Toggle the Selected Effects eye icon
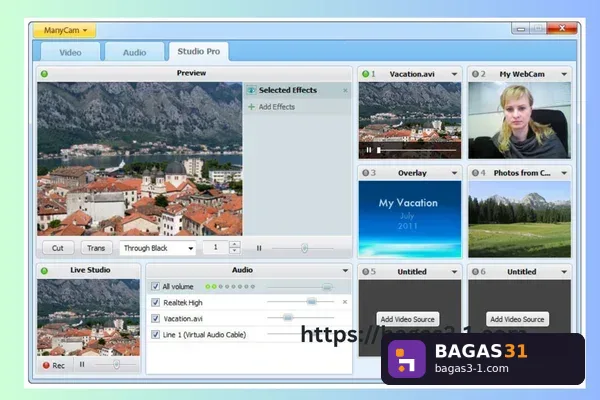This screenshot has width=600, height=400. (251, 90)
